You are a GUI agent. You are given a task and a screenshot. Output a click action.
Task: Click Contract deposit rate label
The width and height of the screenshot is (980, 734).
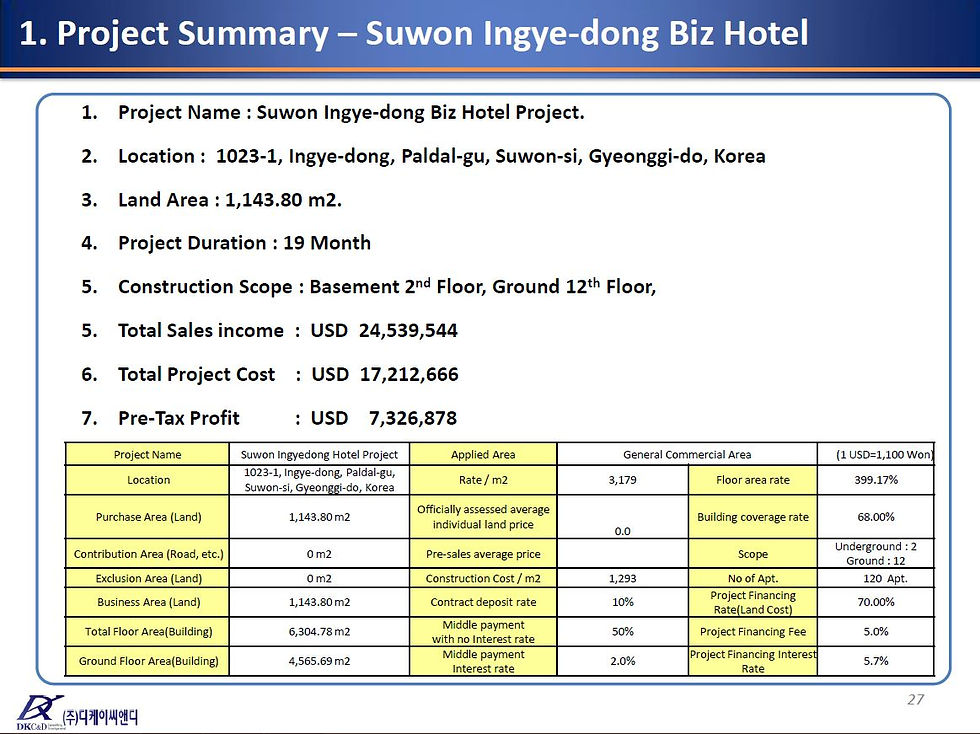click(x=483, y=602)
